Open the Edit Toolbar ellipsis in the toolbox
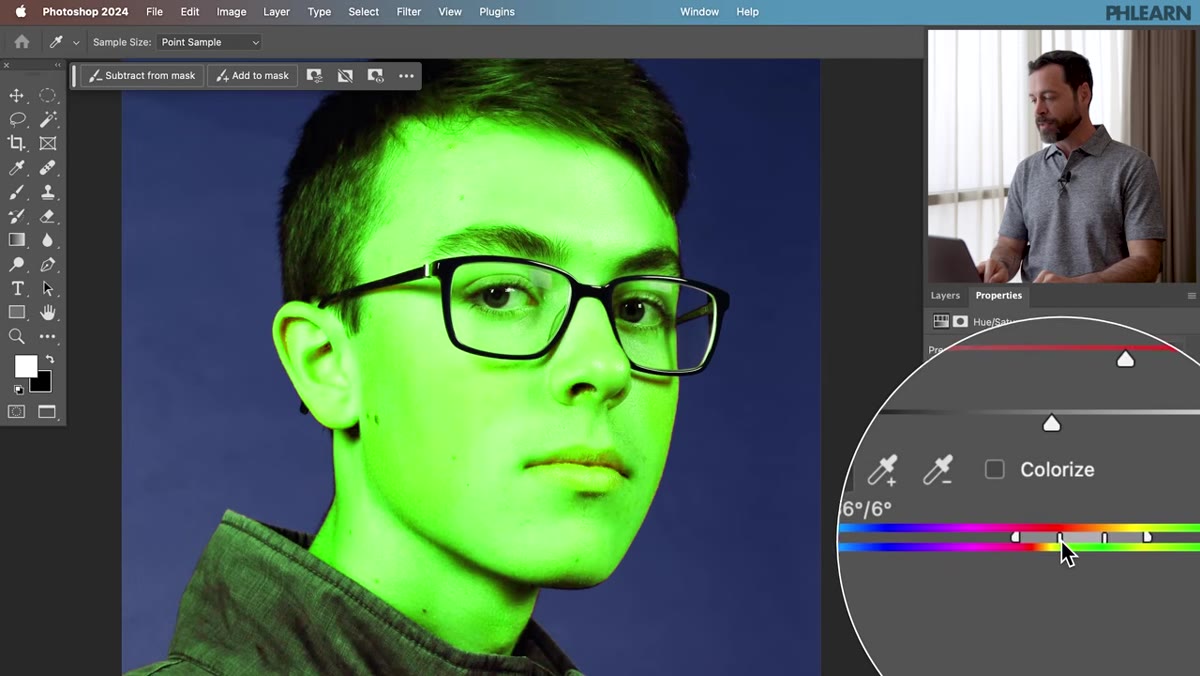 [x=47, y=337]
